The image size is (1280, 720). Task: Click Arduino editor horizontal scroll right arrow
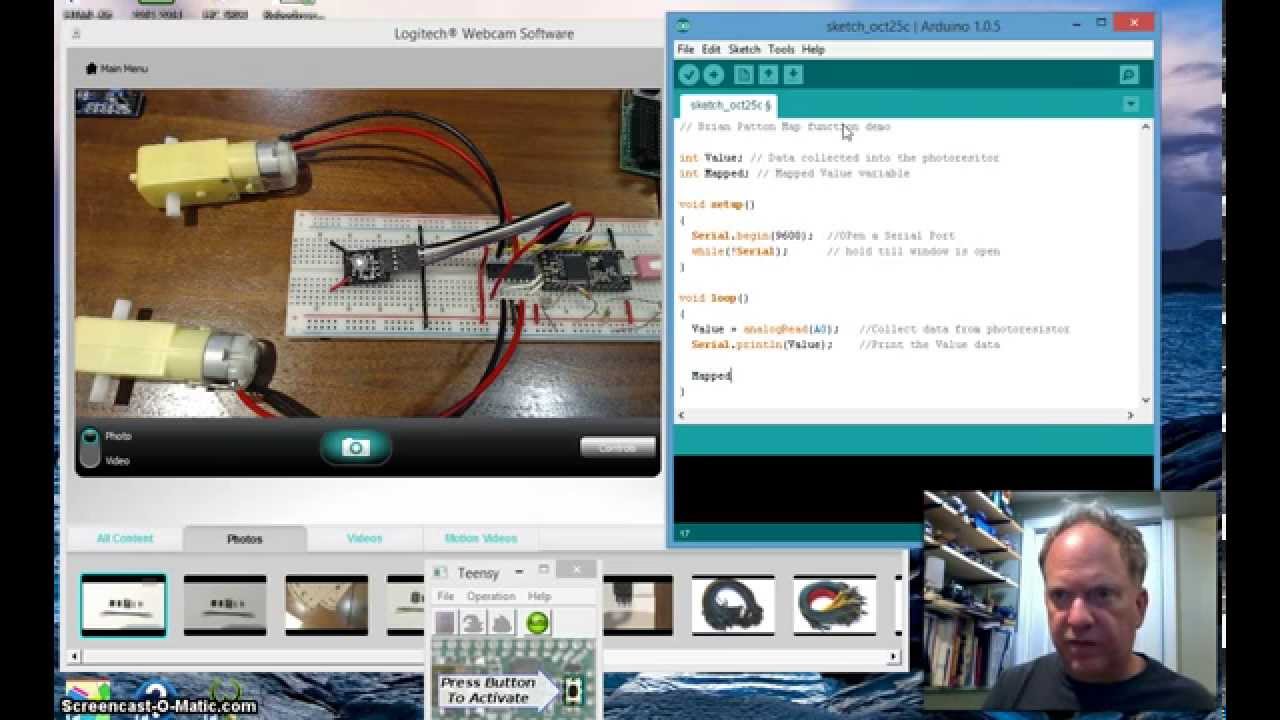tap(1131, 415)
